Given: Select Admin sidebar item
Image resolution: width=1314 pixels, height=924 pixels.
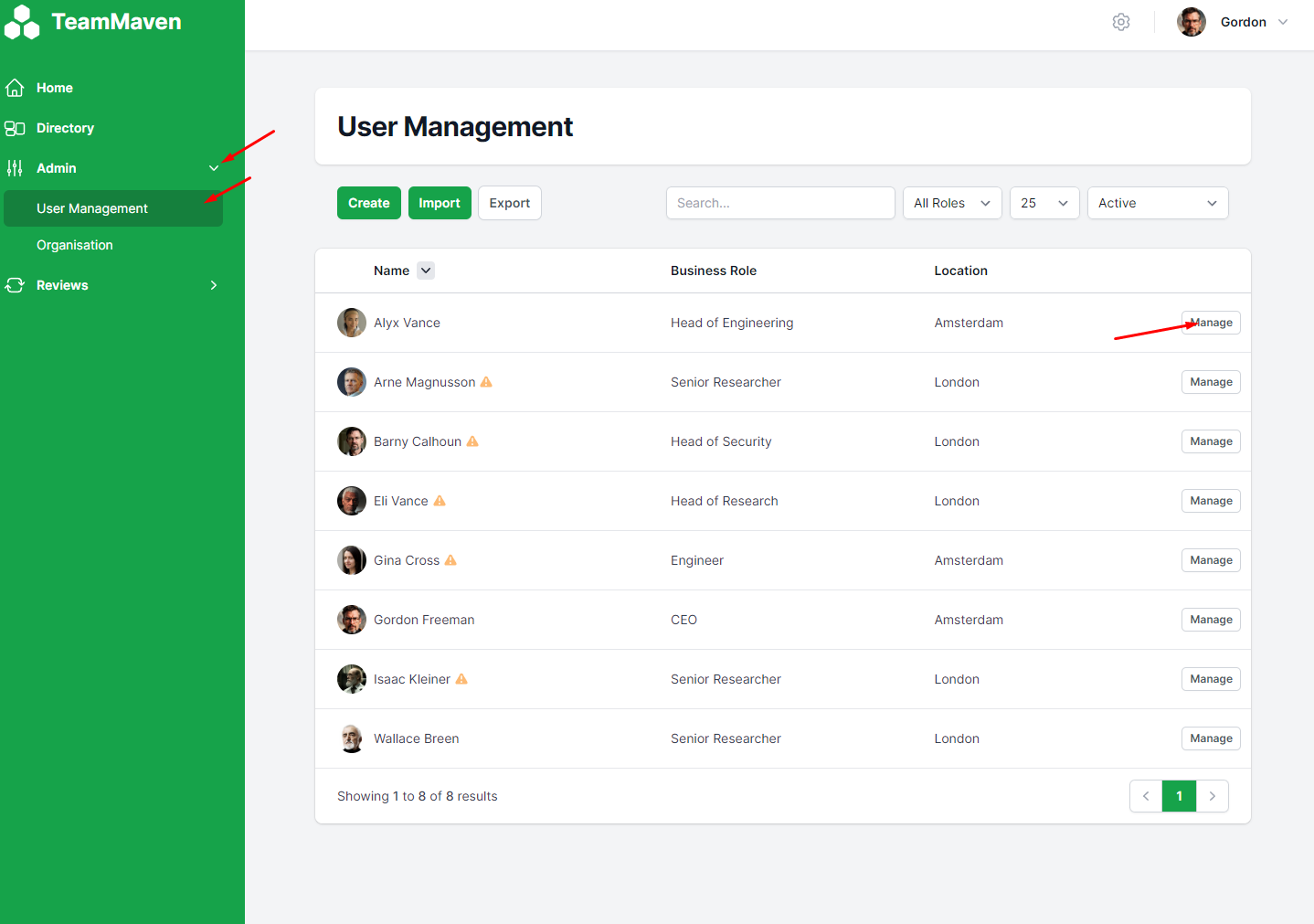Looking at the screenshot, I should [57, 168].
